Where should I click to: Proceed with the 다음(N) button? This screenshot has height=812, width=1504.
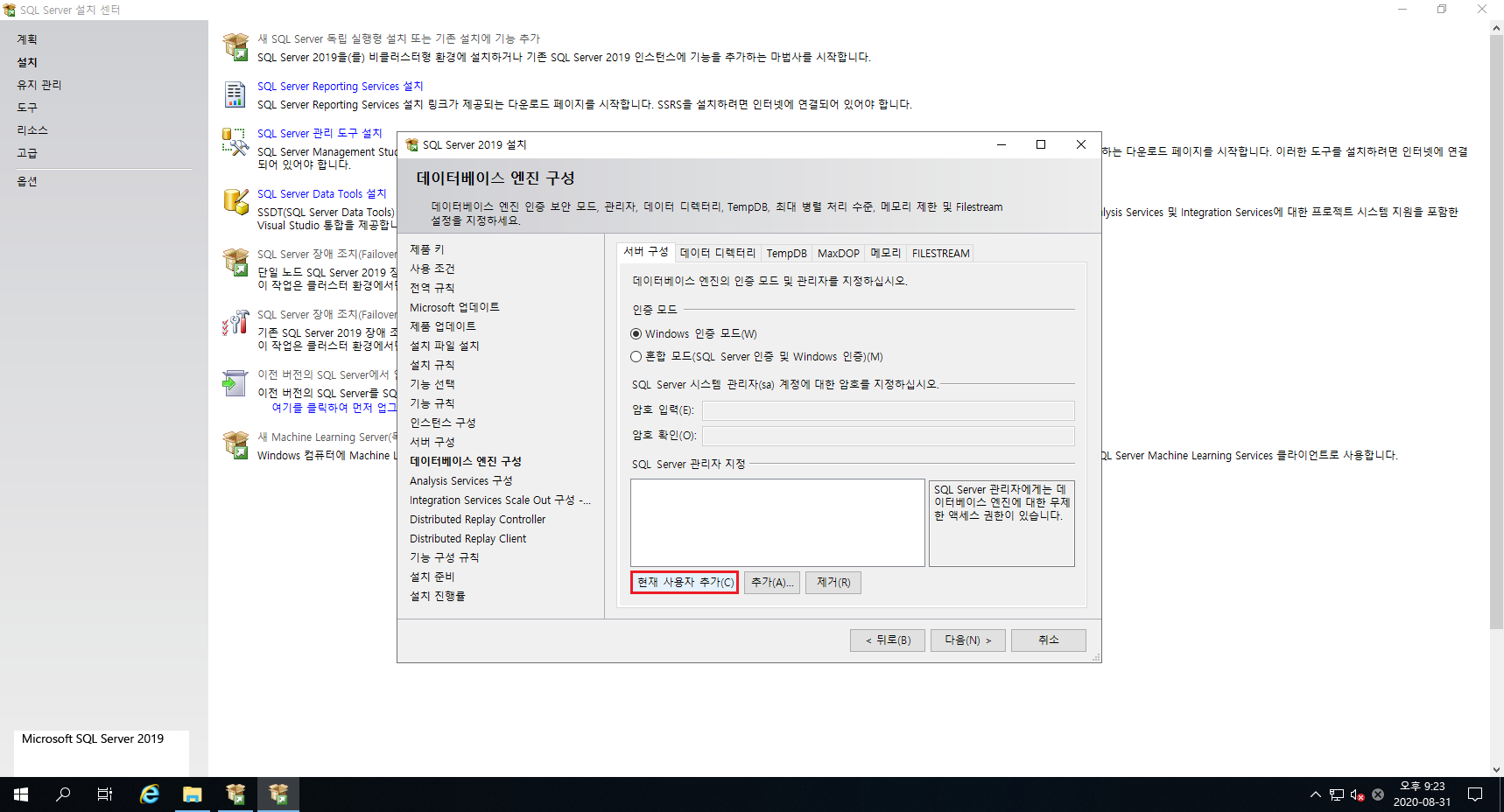click(x=968, y=640)
